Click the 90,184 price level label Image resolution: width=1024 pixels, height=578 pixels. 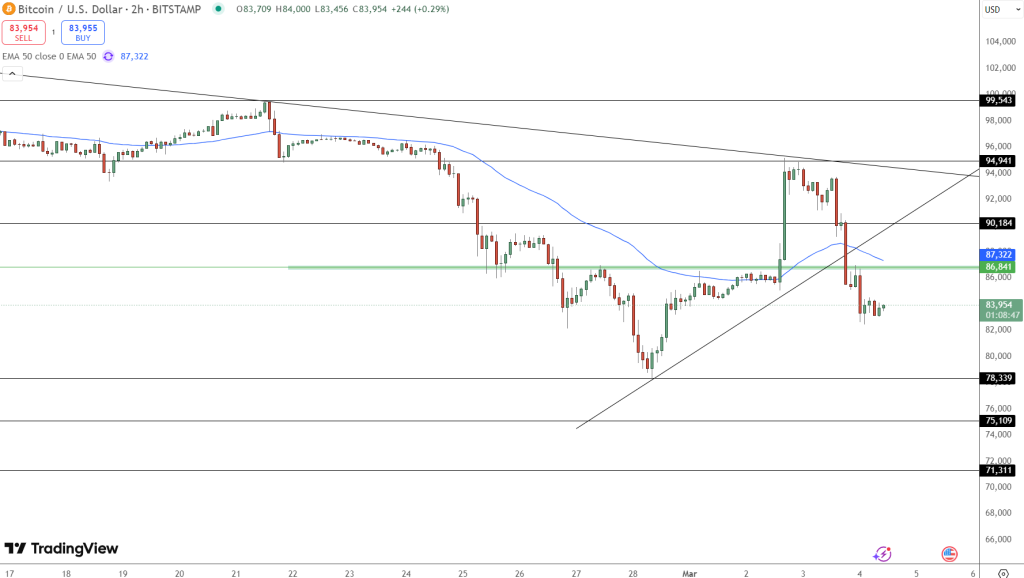pyautogui.click(x=998, y=223)
